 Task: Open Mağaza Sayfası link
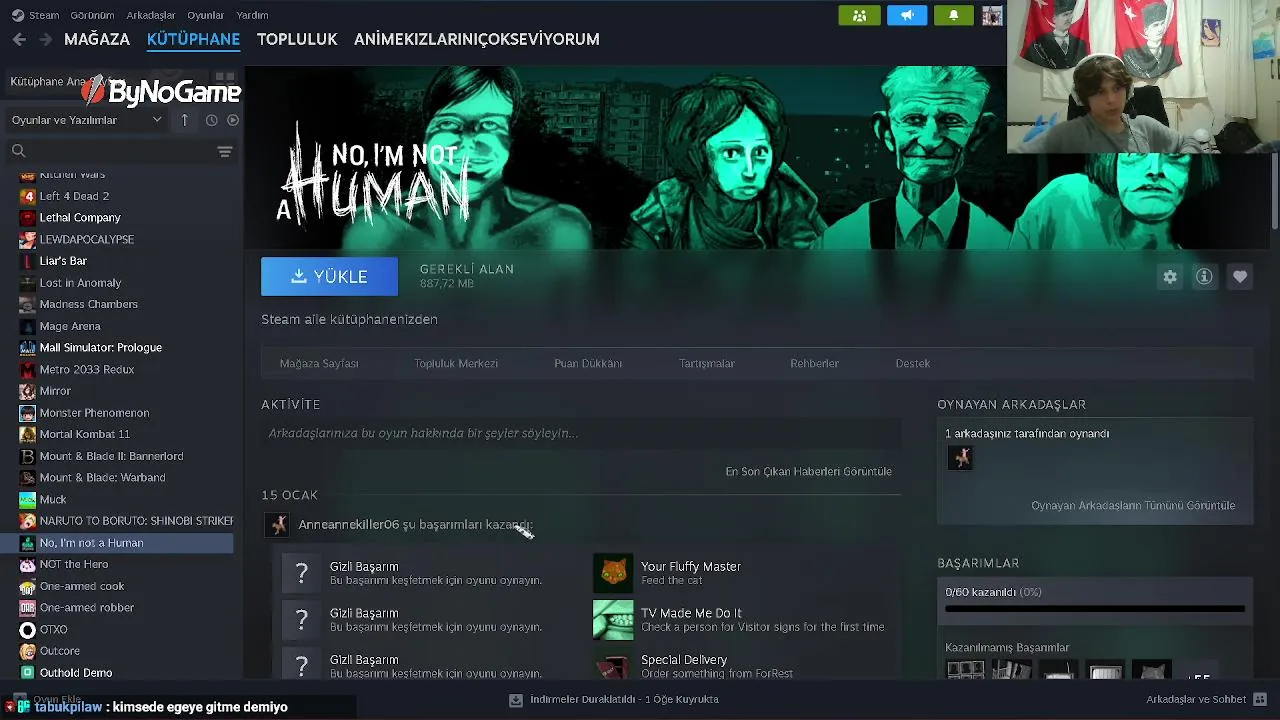[319, 363]
